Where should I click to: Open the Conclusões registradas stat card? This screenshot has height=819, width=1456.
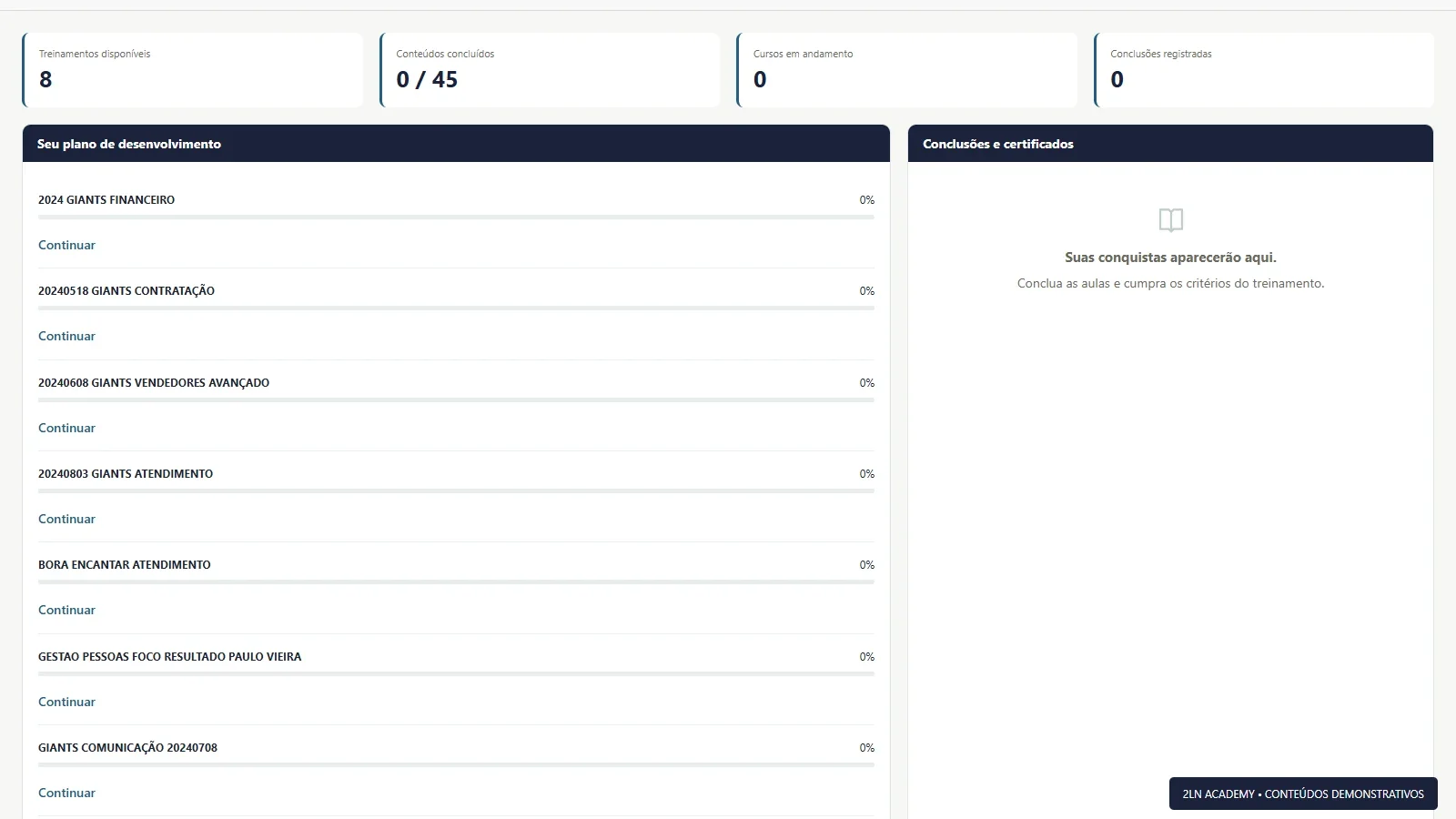point(1264,70)
